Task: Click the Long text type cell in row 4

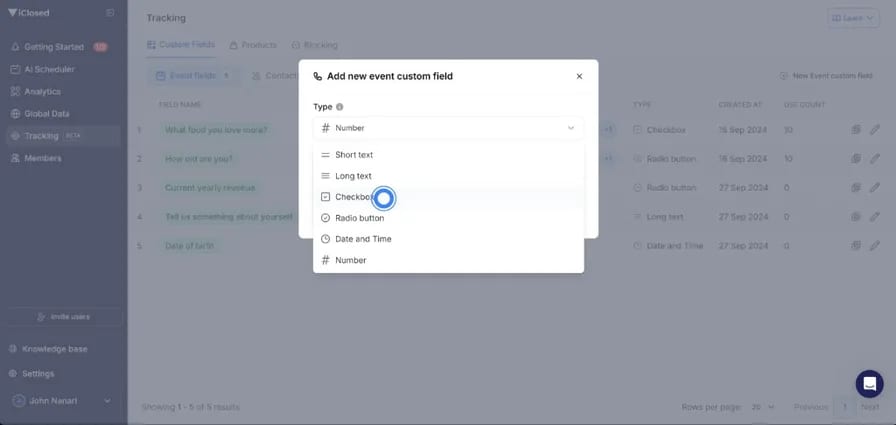Action: click(658, 216)
